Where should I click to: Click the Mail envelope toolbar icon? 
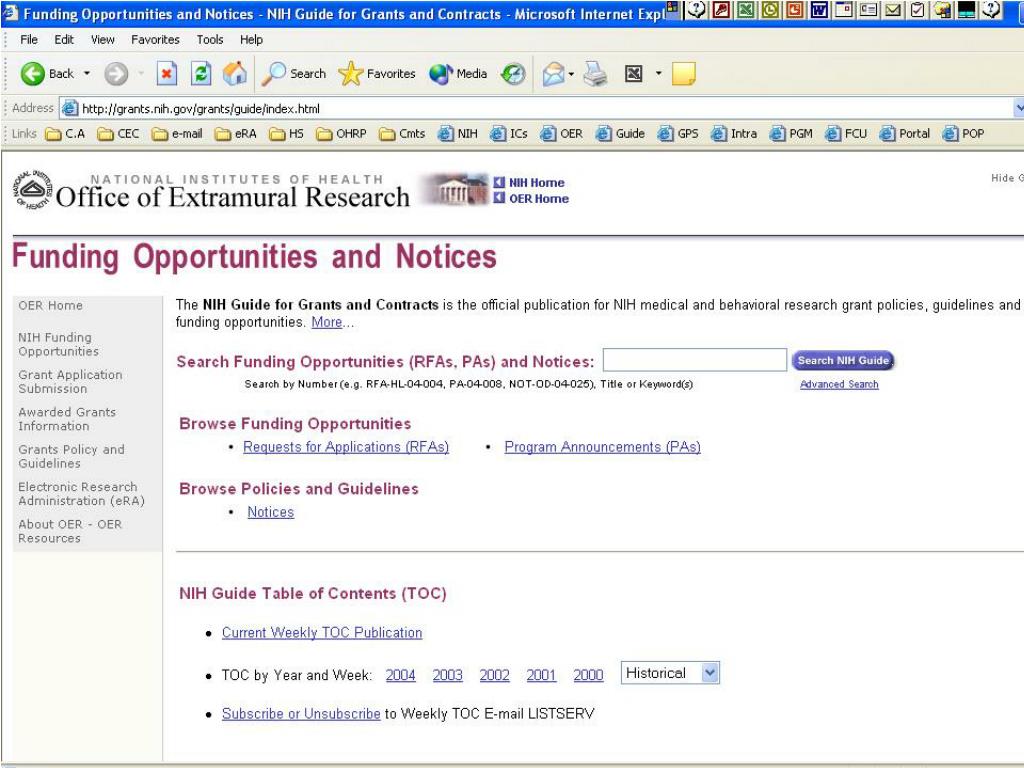click(x=553, y=74)
